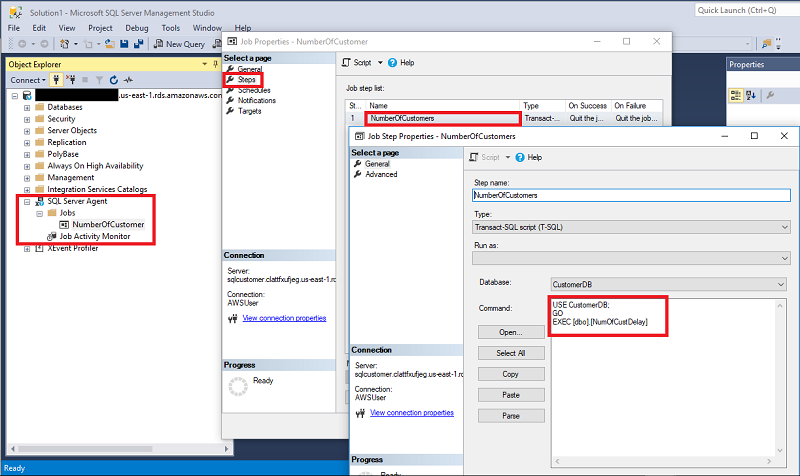Click the Copy button

pos(511,374)
